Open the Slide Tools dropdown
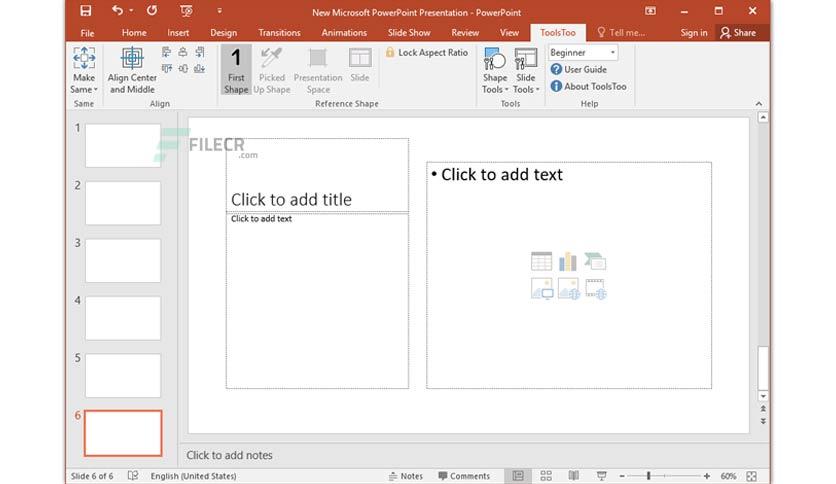This screenshot has width=836, height=484. coord(526,70)
